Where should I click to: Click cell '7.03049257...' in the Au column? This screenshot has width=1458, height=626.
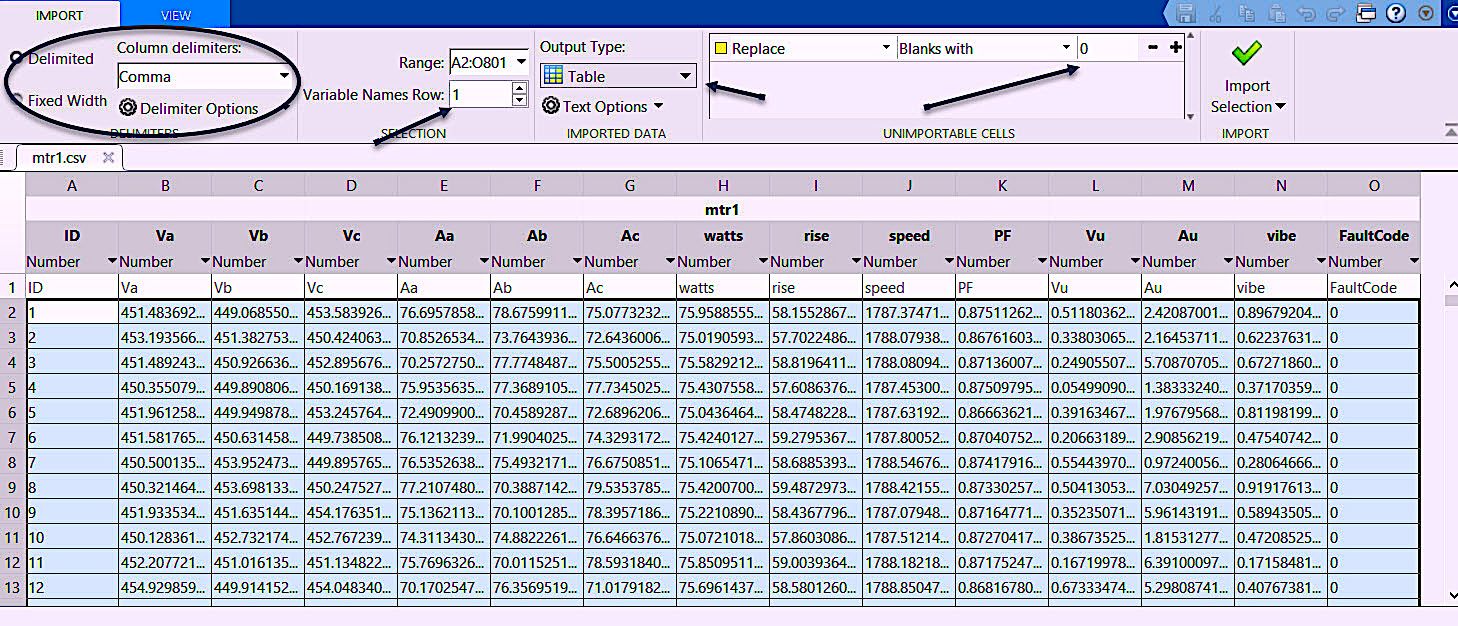[x=1188, y=488]
